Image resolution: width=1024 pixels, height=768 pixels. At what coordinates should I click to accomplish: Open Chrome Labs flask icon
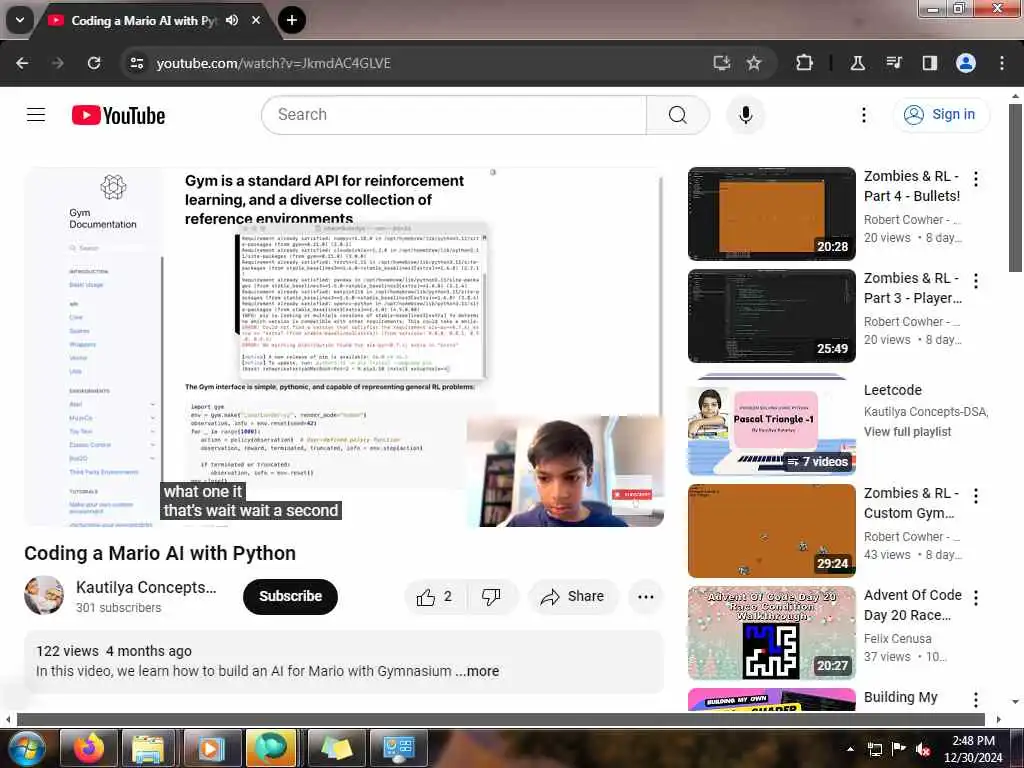[857, 63]
